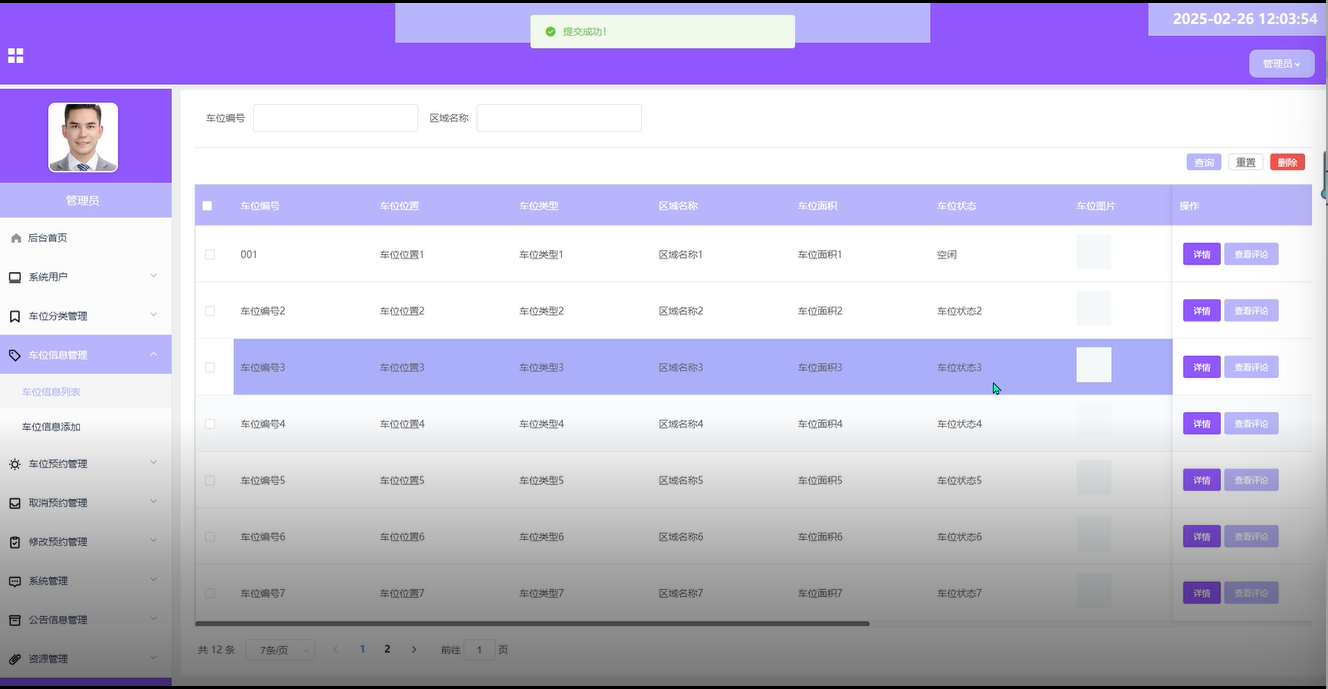
Task: Click the monitor icon beside 系统用户
Action: coord(15,277)
